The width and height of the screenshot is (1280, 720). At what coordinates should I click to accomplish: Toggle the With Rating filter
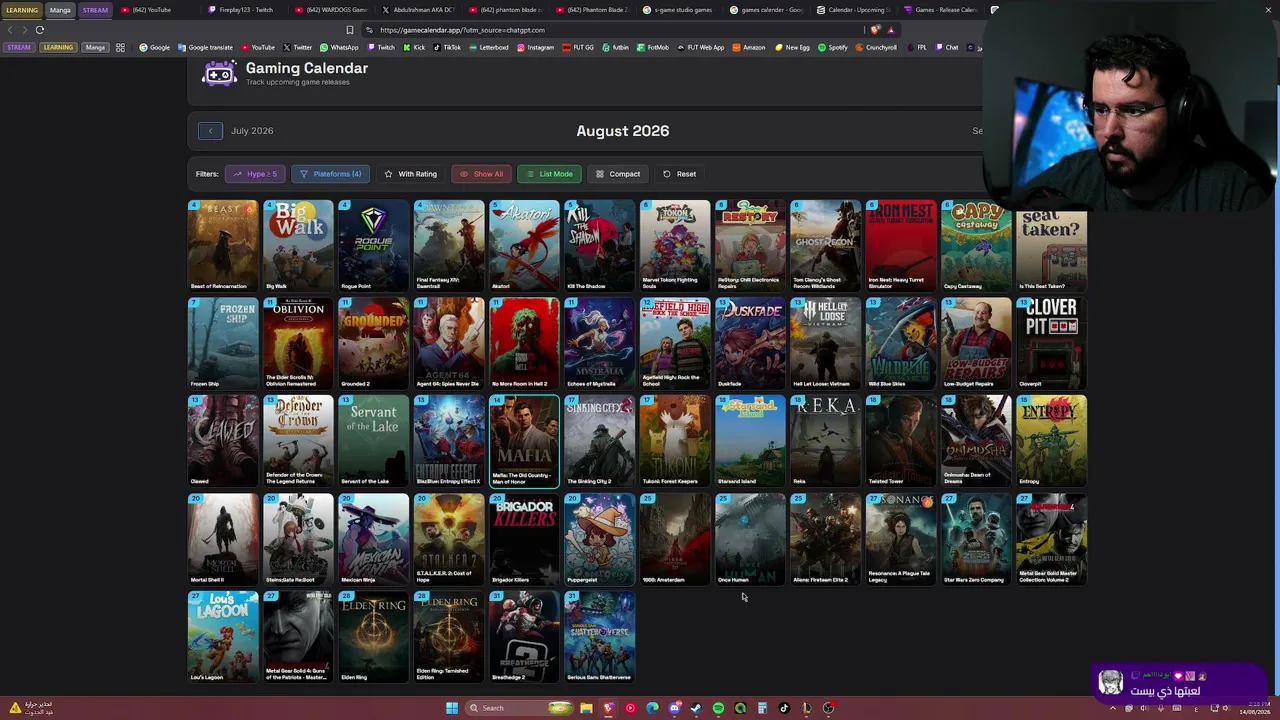pyautogui.click(x=411, y=174)
